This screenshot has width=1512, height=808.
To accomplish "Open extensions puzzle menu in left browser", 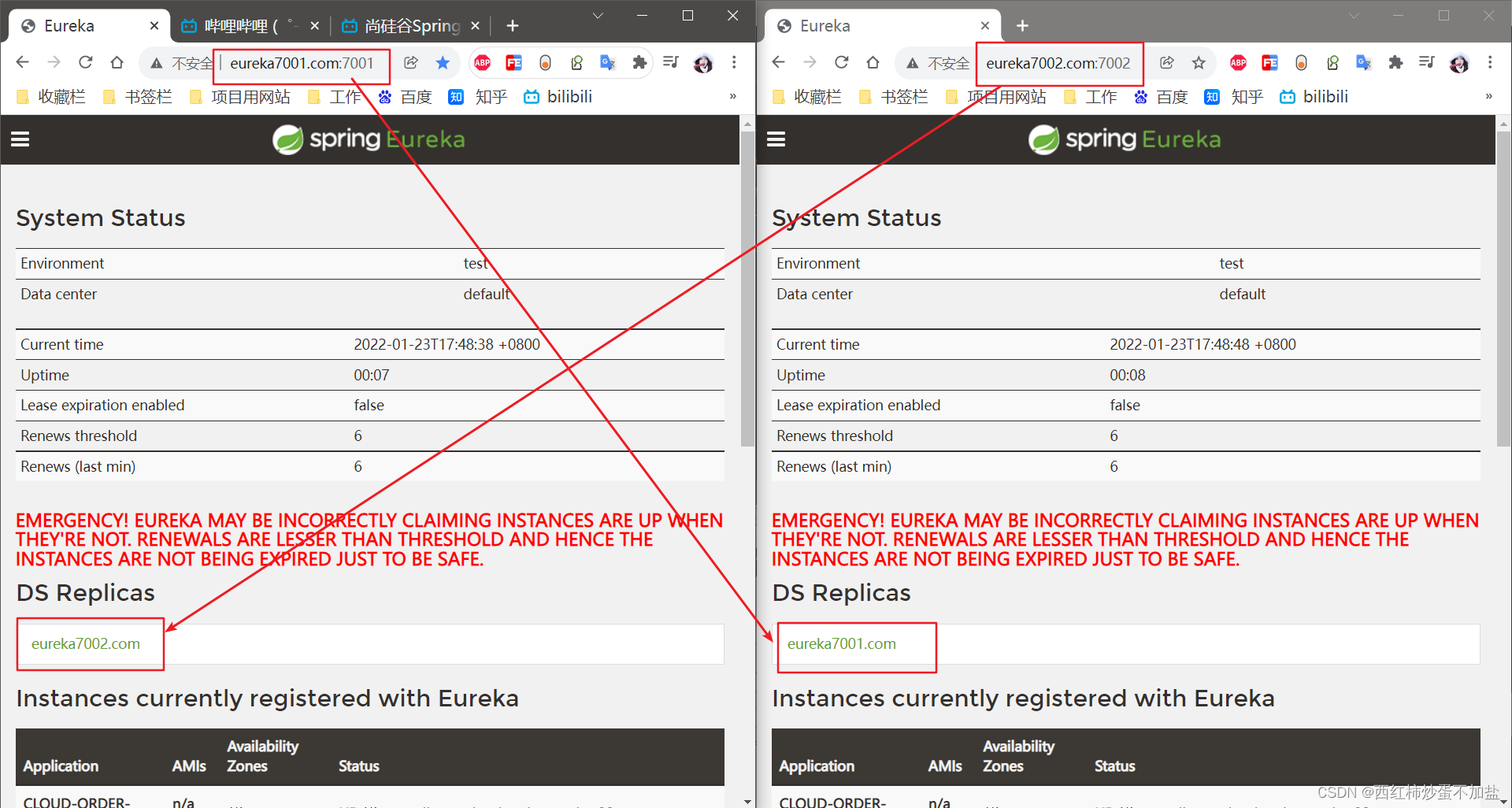I will pos(639,62).
